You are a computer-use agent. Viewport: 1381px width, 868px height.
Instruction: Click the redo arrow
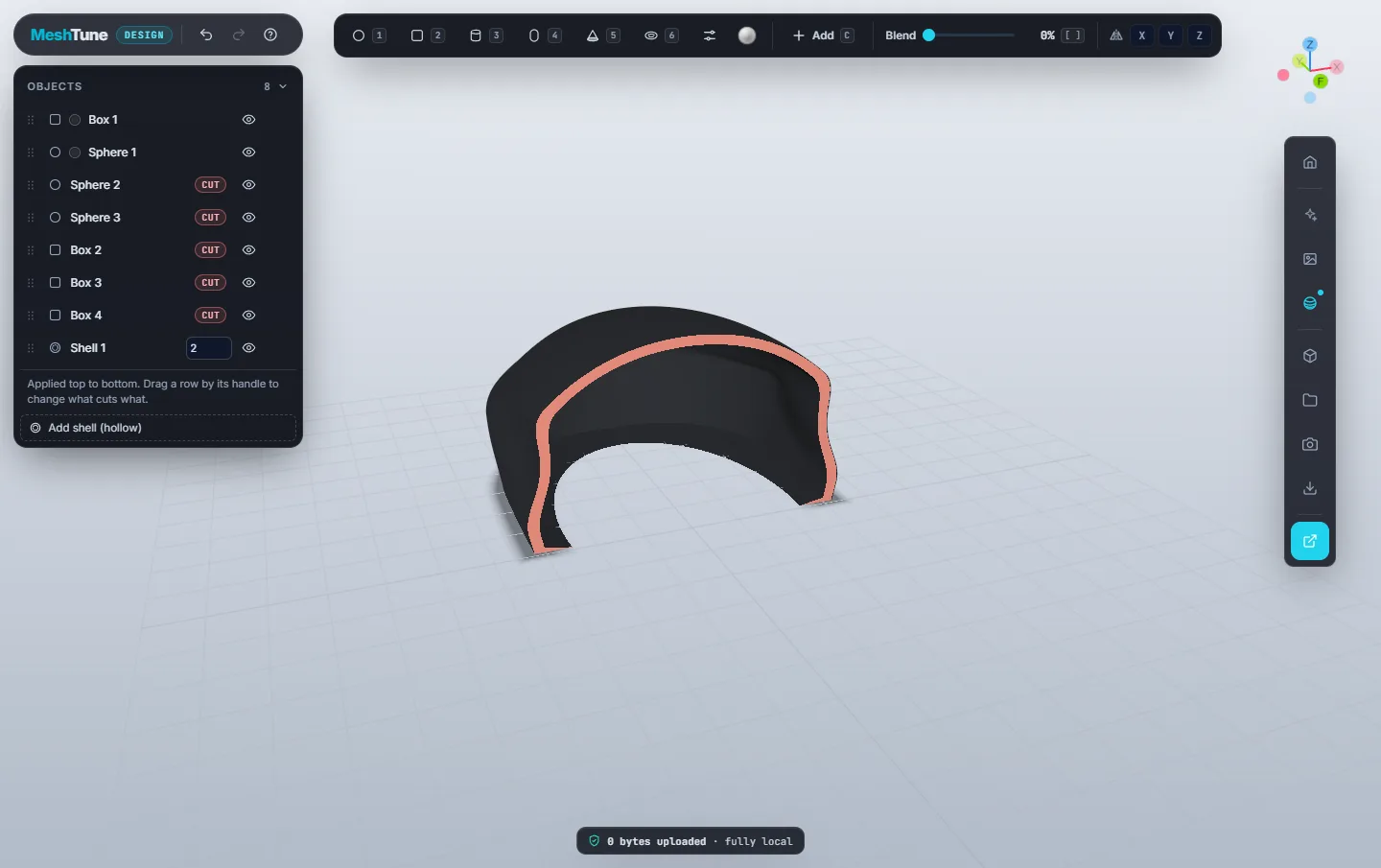239,35
